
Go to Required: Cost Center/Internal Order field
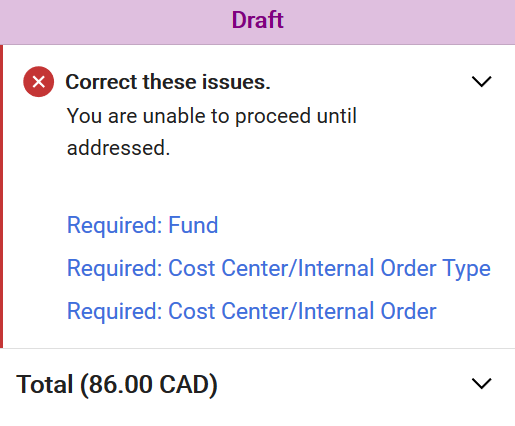coord(252,311)
